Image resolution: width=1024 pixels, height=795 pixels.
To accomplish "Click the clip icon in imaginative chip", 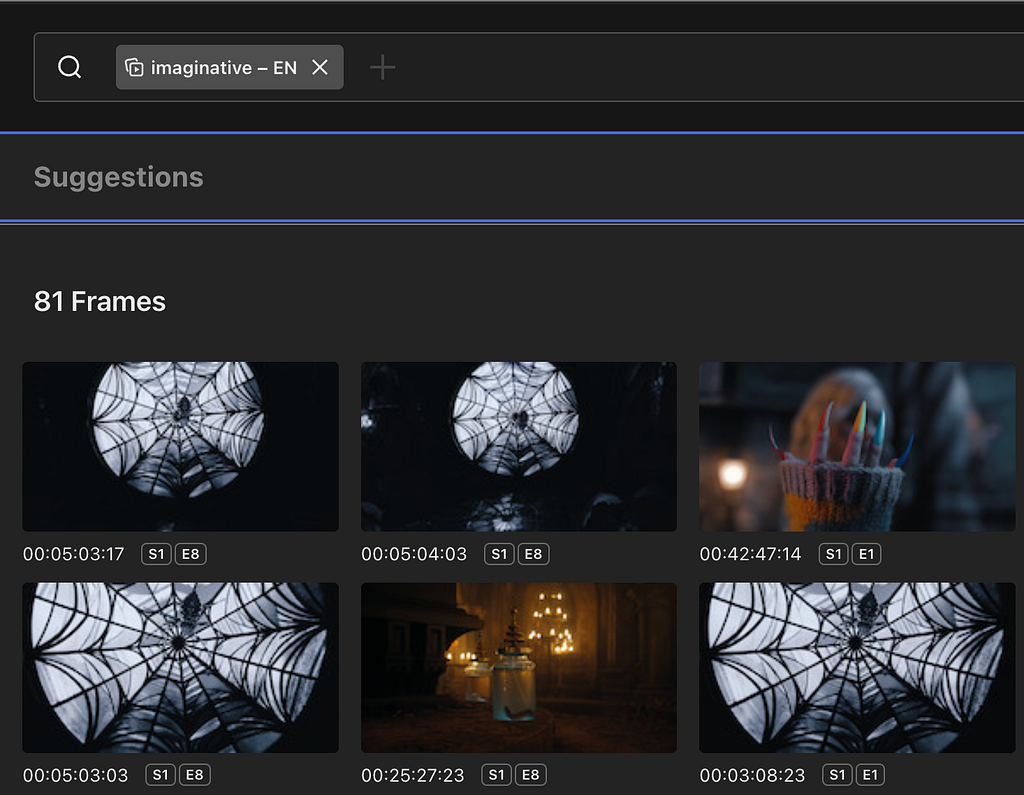I will [134, 67].
